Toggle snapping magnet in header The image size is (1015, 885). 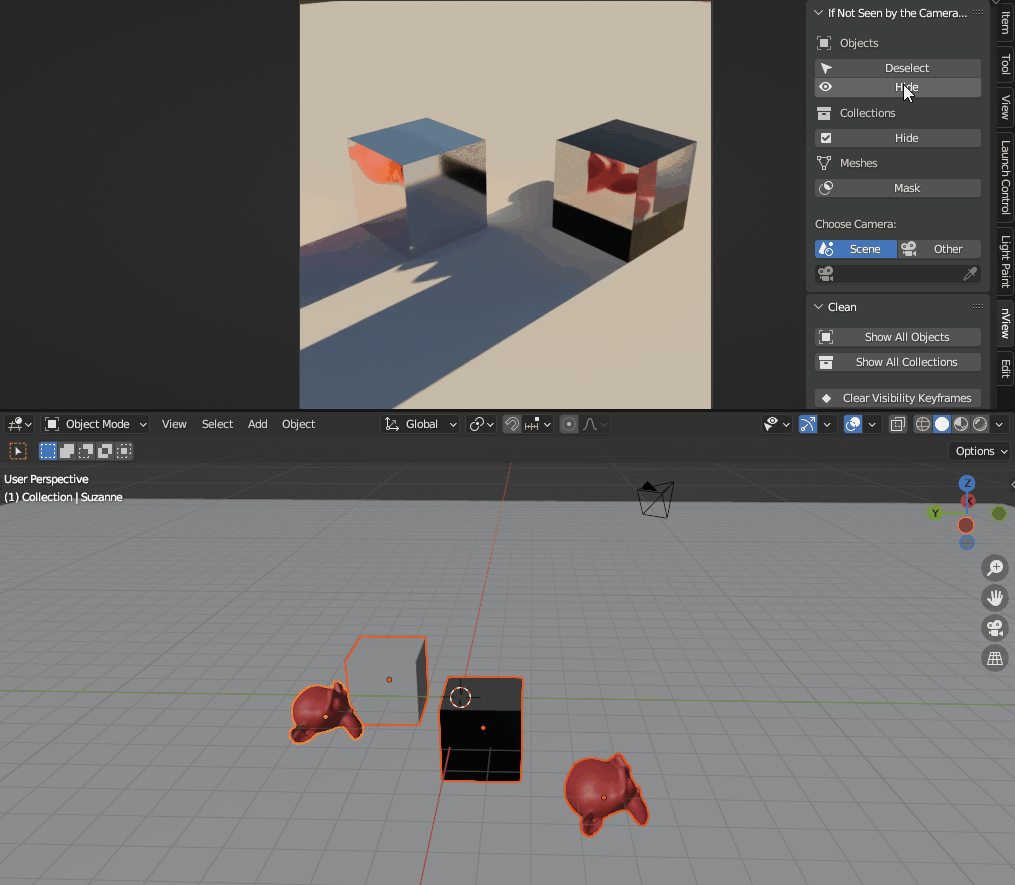tap(511, 424)
